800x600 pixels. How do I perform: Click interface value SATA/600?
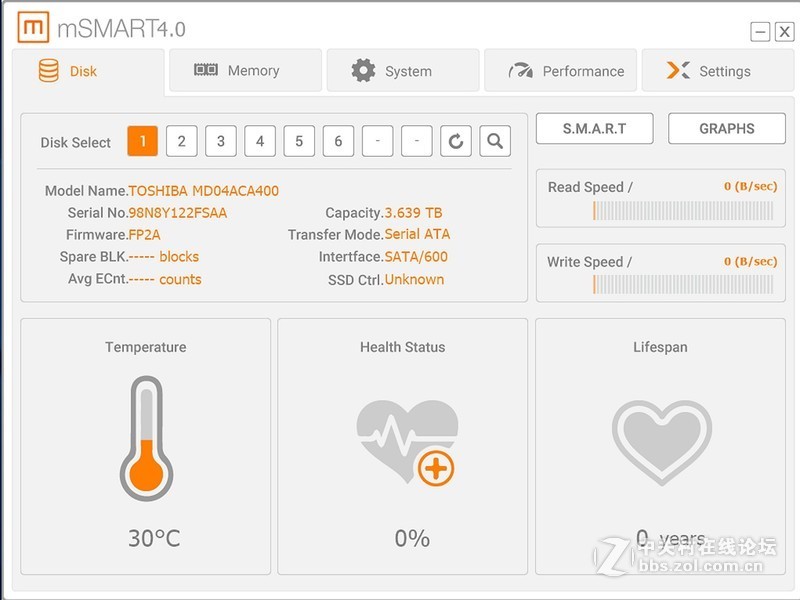click(x=416, y=257)
